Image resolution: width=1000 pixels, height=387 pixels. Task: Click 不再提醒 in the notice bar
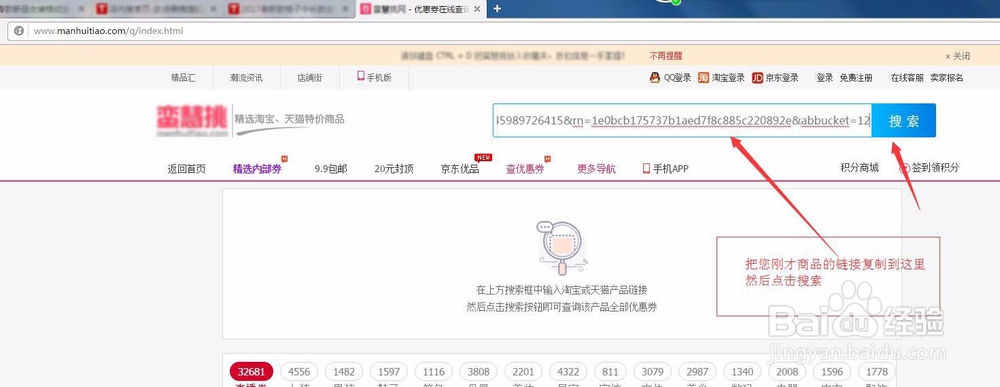tap(666, 56)
